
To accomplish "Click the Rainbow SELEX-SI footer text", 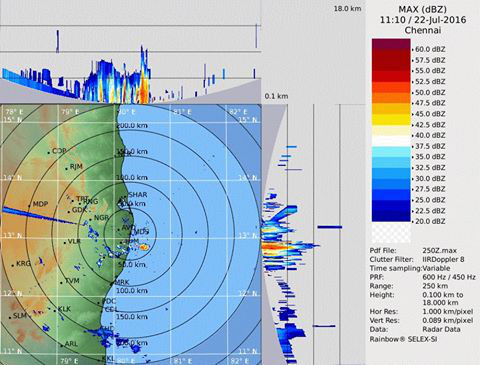I will tap(403, 339).
